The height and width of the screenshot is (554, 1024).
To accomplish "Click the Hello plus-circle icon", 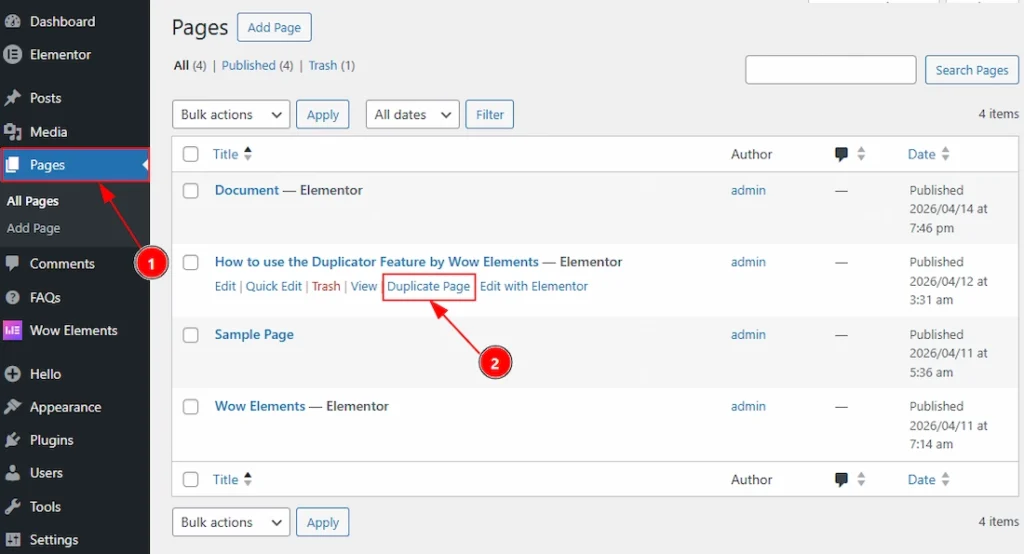I will click(12, 374).
